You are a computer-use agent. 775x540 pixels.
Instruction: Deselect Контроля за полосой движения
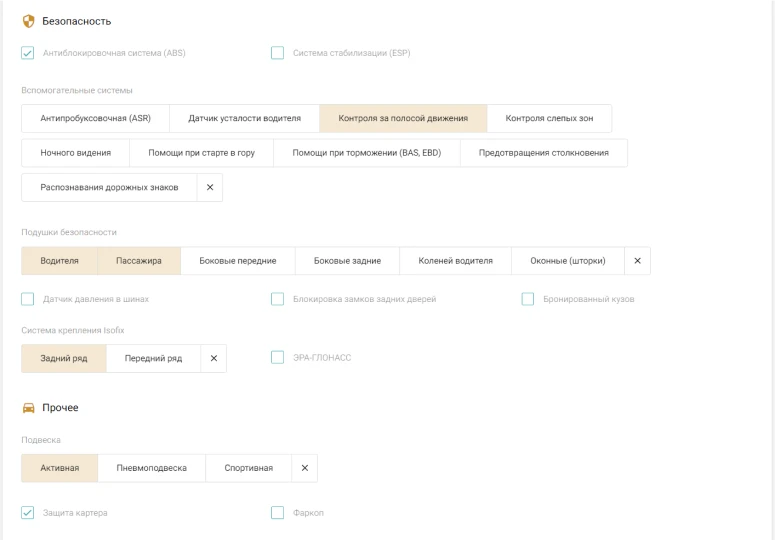pyautogui.click(x=403, y=118)
